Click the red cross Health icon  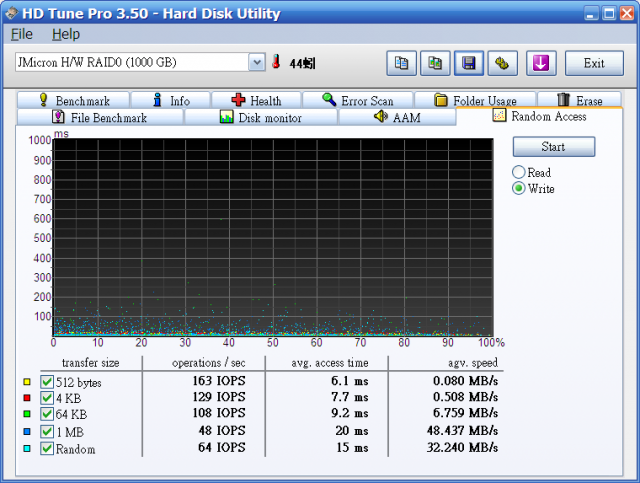click(238, 100)
